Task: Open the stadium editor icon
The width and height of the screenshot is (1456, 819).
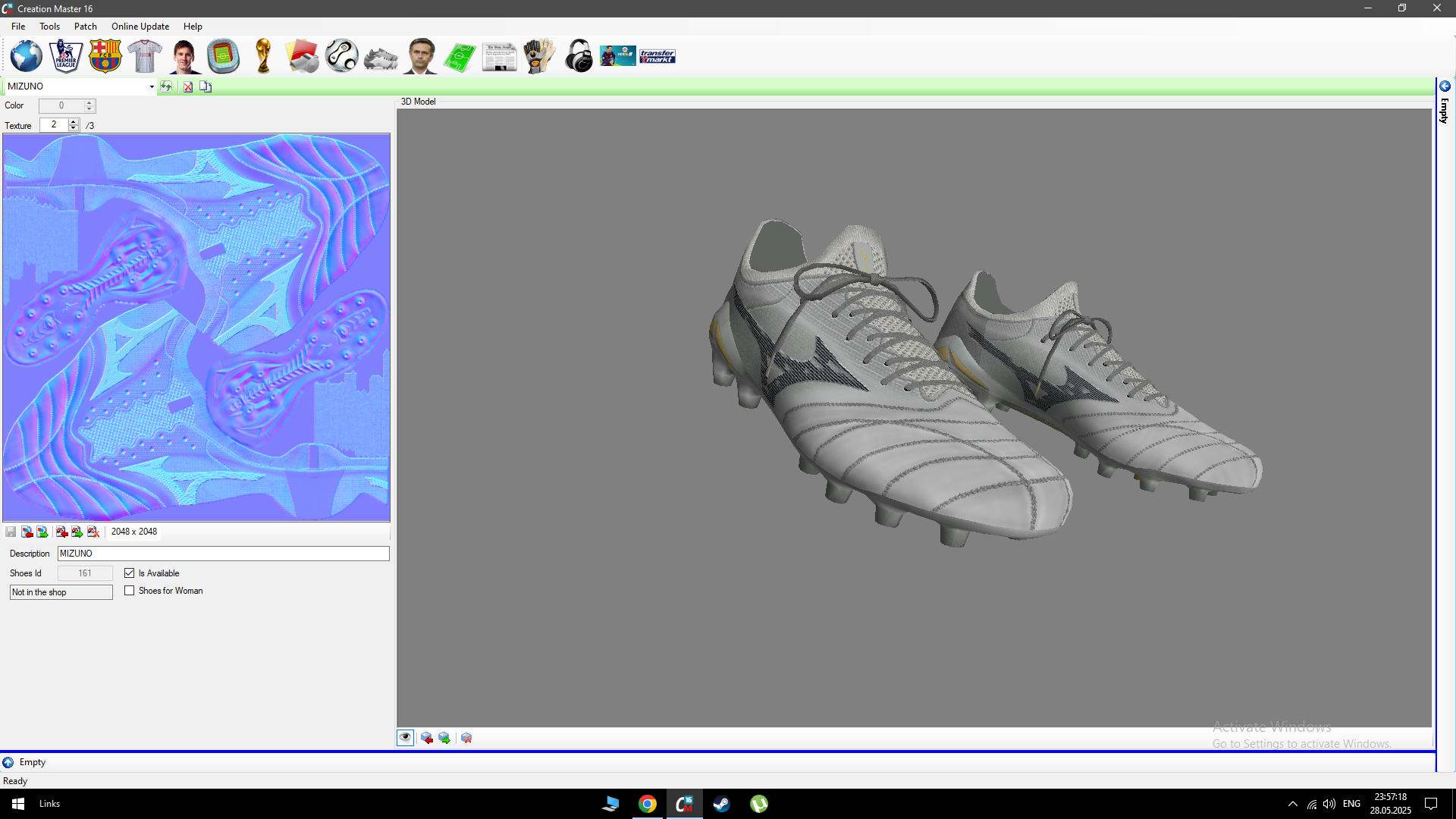Action: [x=224, y=57]
